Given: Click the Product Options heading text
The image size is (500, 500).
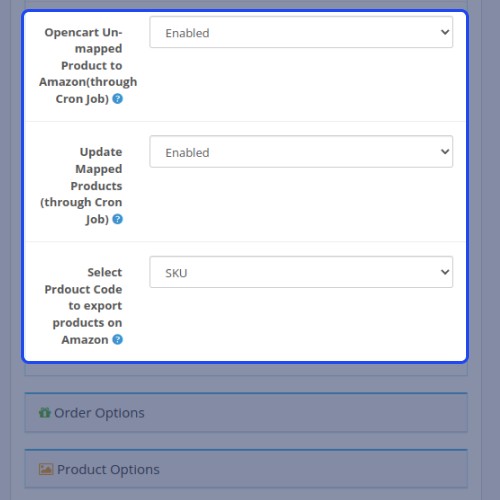Looking at the screenshot, I should click(x=108, y=469).
